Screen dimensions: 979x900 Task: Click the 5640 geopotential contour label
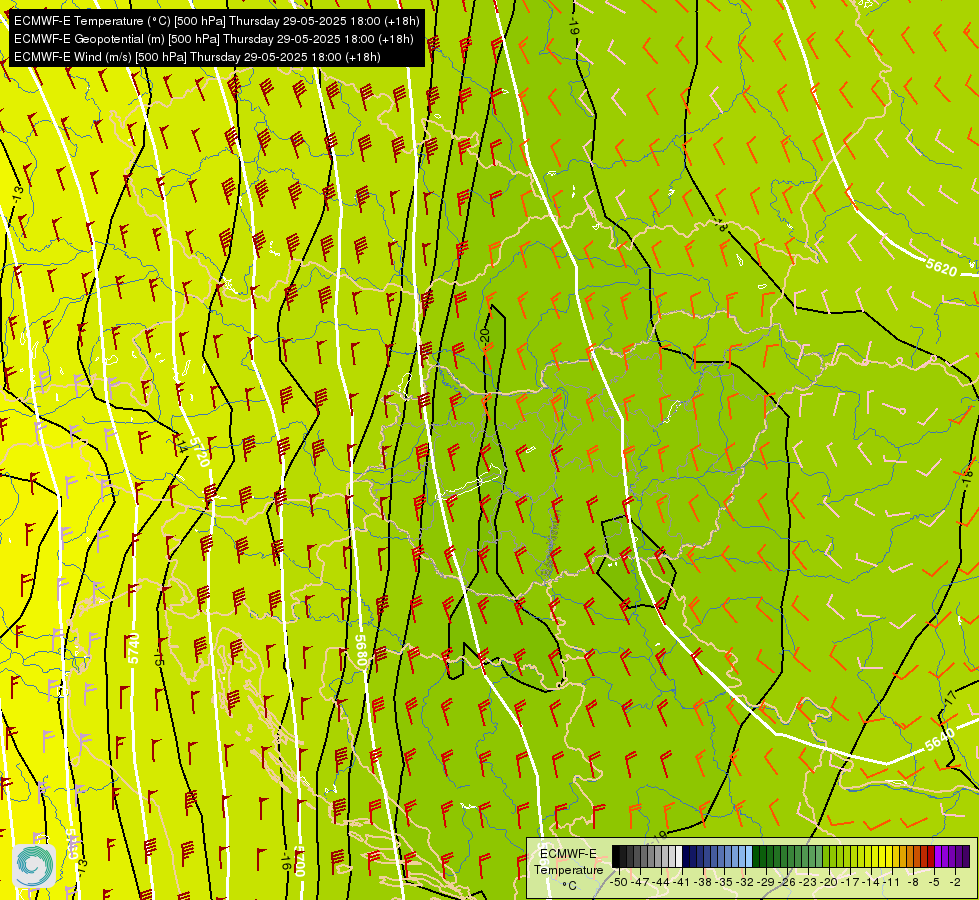pyautogui.click(x=940, y=740)
